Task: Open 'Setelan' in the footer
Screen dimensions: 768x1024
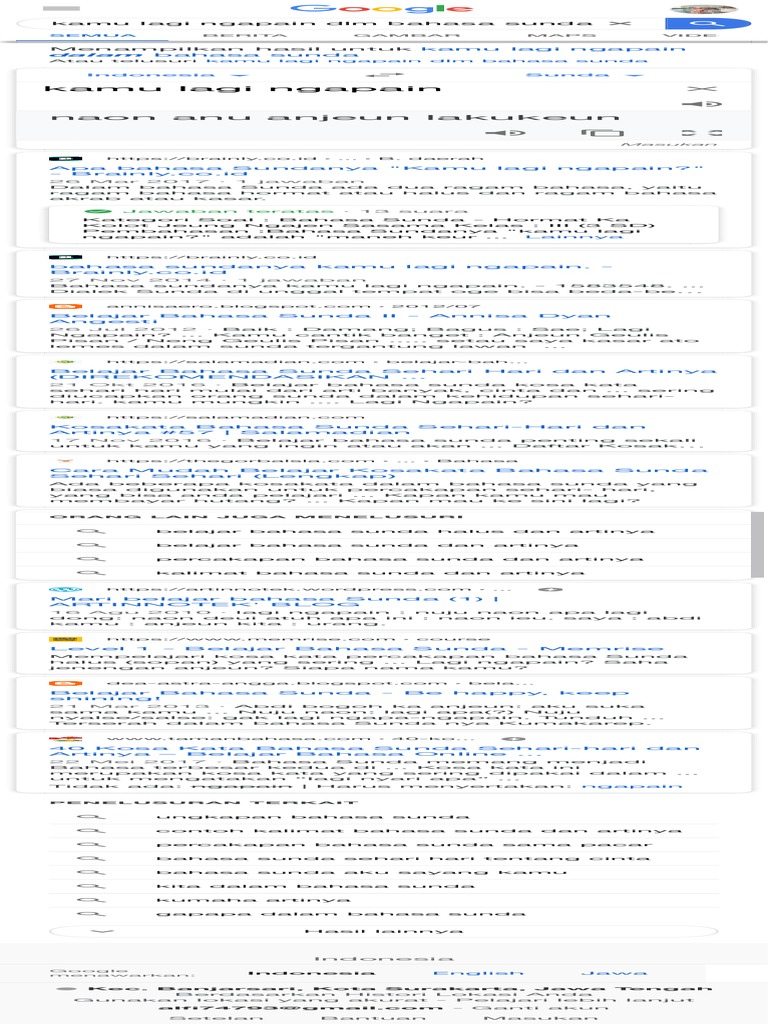Action: pos(218,1018)
